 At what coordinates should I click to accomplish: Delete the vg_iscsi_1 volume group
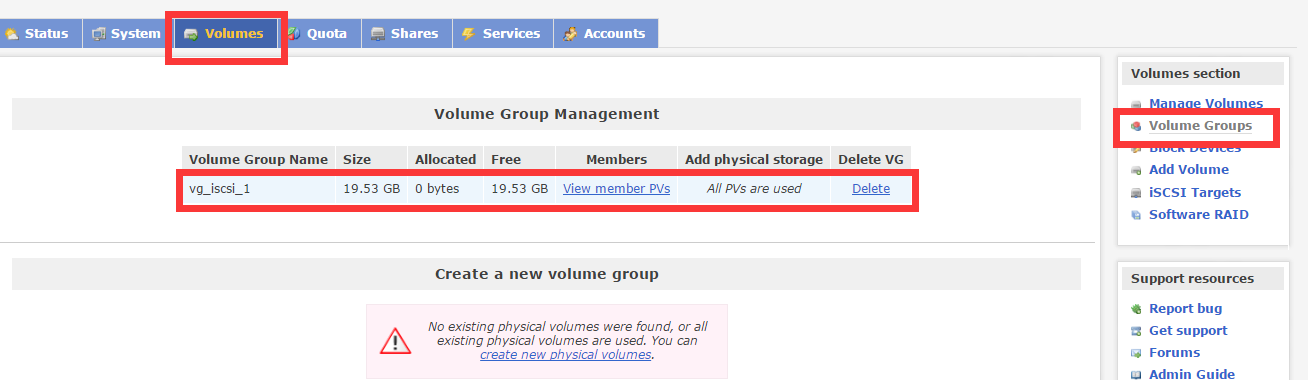pyautogui.click(x=870, y=188)
